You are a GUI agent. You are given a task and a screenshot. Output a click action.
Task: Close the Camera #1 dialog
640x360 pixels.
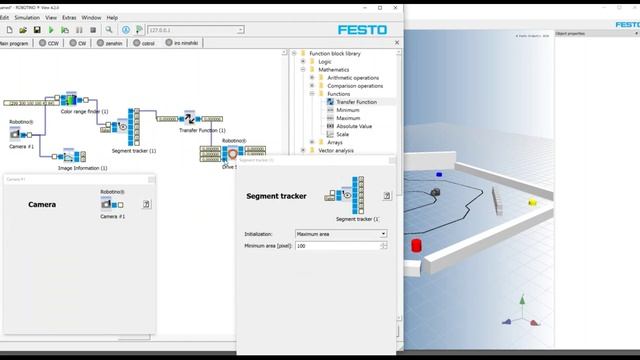[x=151, y=180]
